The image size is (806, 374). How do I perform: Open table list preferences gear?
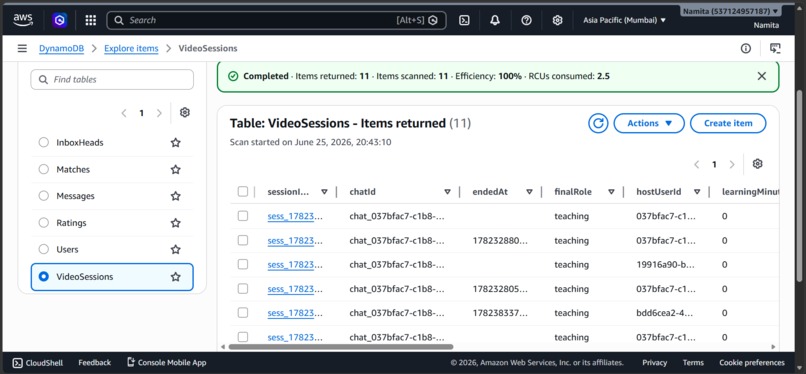[x=185, y=113]
